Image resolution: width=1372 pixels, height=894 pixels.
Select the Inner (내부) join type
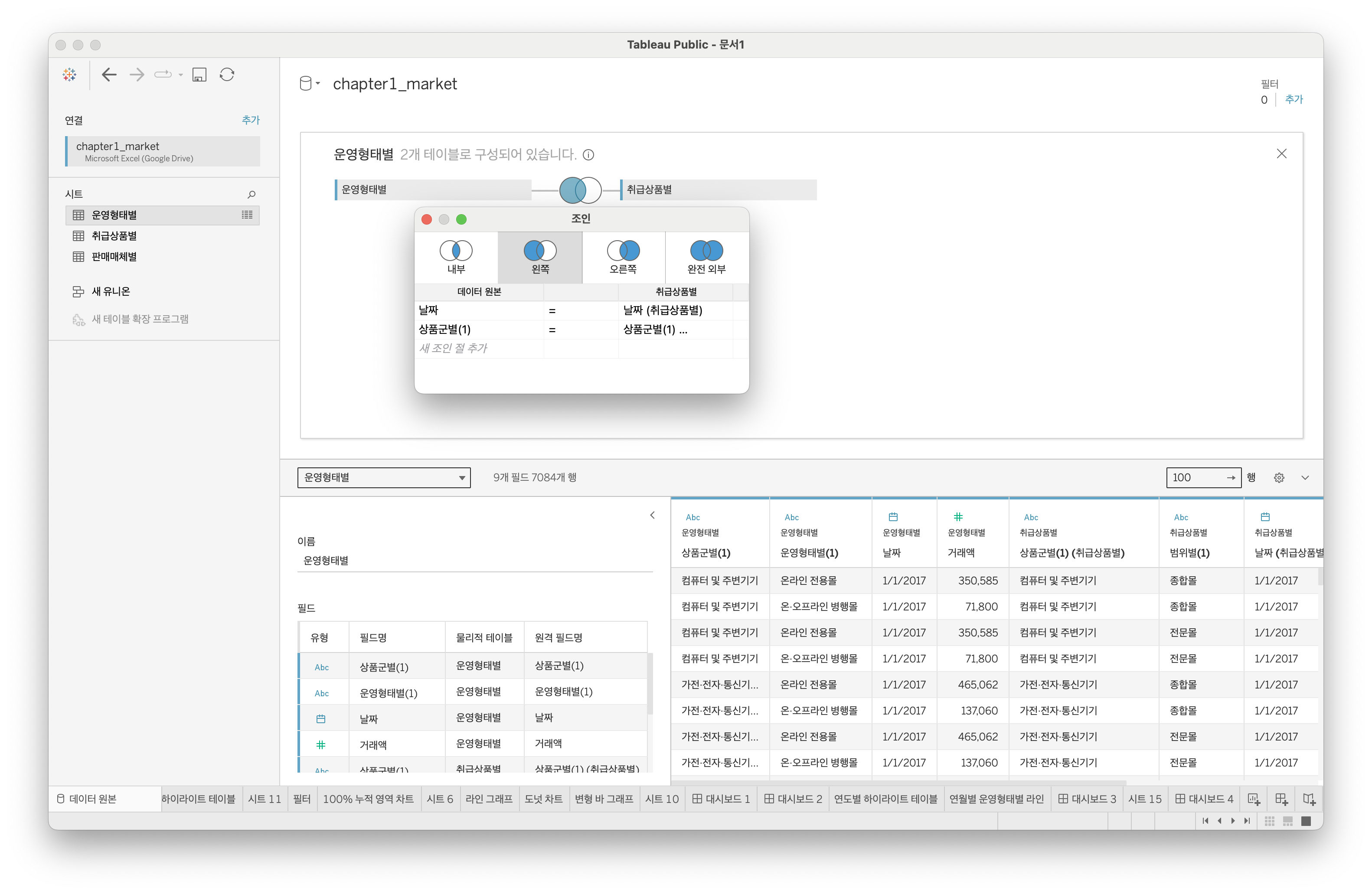coord(456,257)
